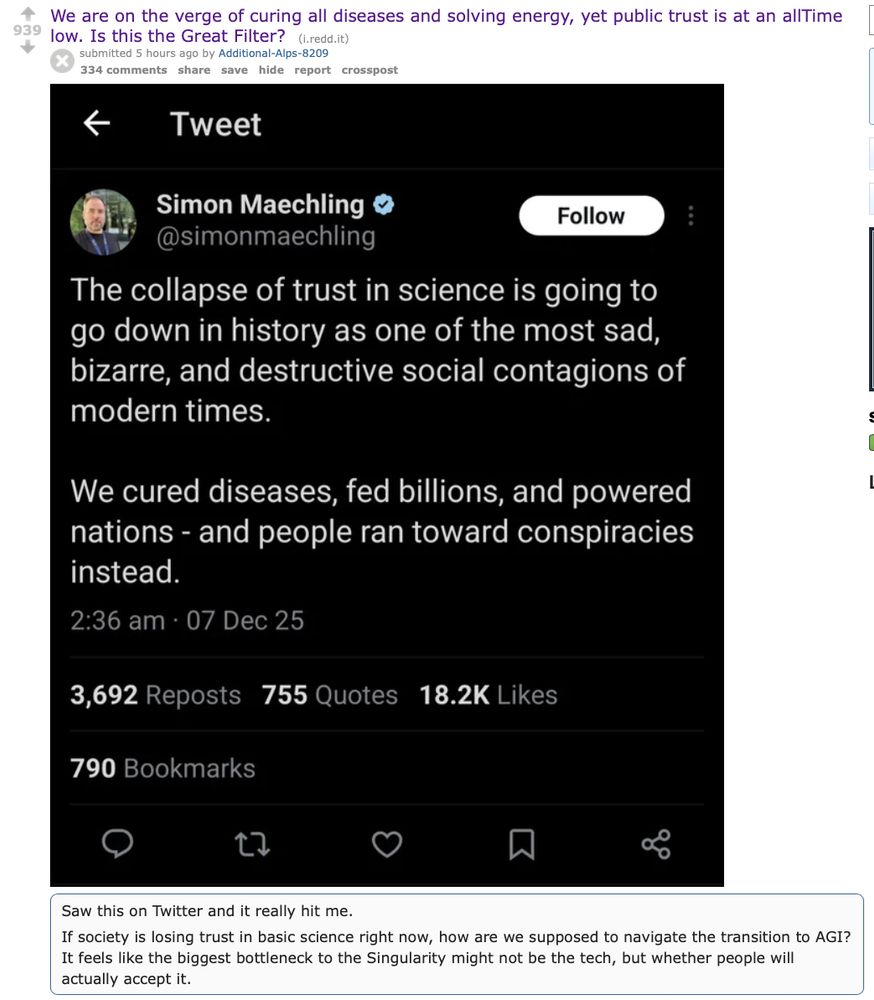Click Simon Maechling's profile picture
The height and width of the screenshot is (1000, 874).
pos(104,221)
